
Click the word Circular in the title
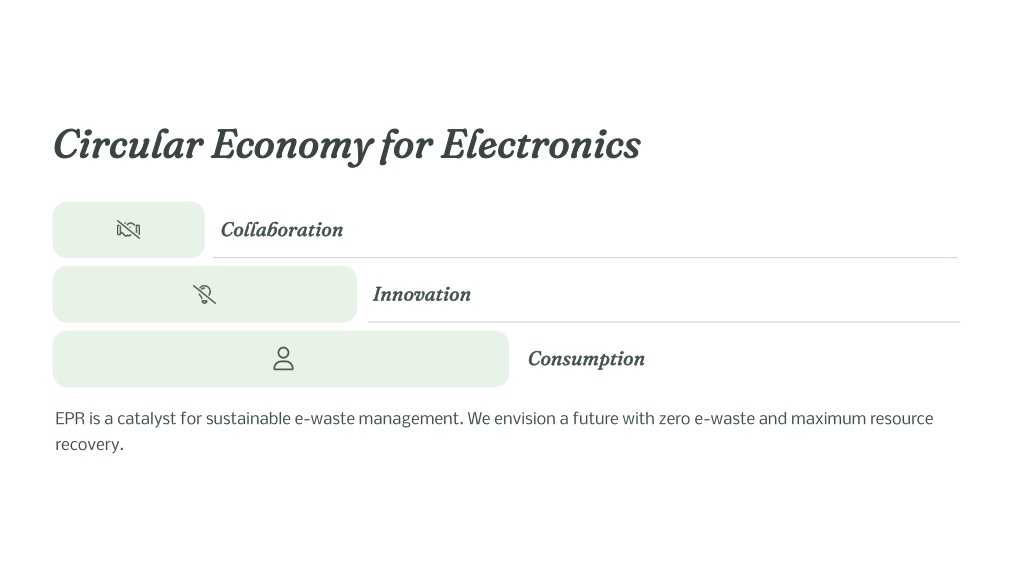pos(129,144)
